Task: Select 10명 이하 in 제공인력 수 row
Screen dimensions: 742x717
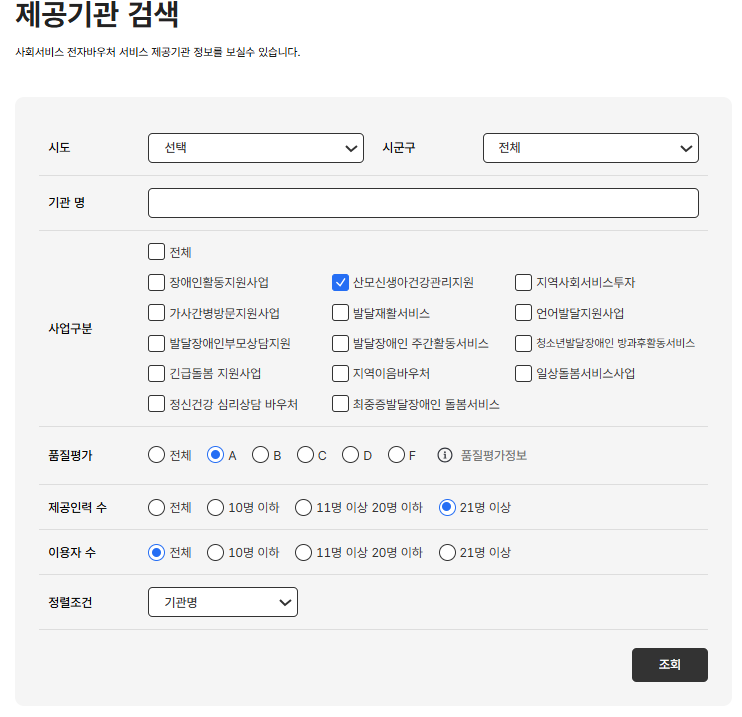Action: click(215, 507)
